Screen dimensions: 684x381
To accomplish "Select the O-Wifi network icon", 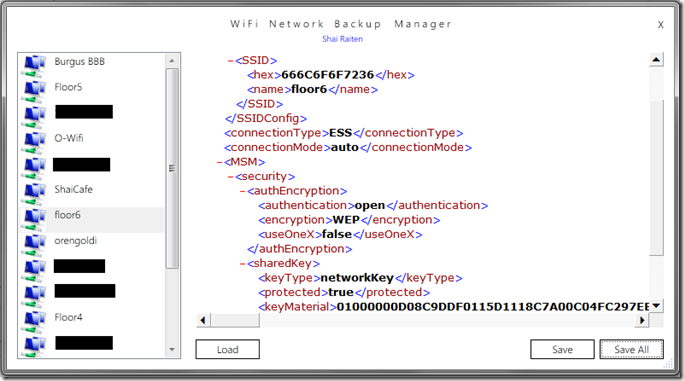I will (x=34, y=142).
